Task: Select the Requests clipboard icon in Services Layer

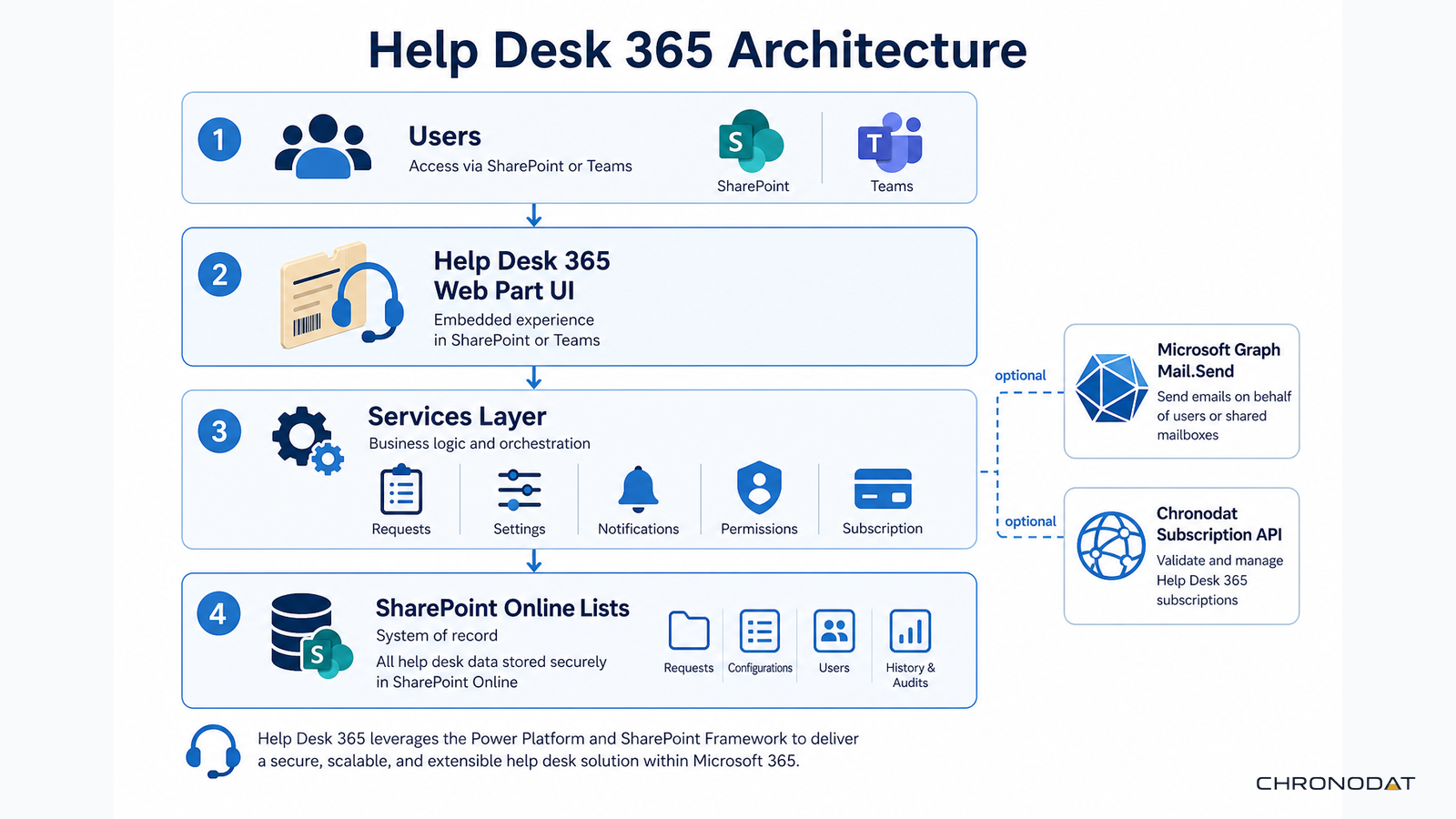Action: click(x=401, y=490)
